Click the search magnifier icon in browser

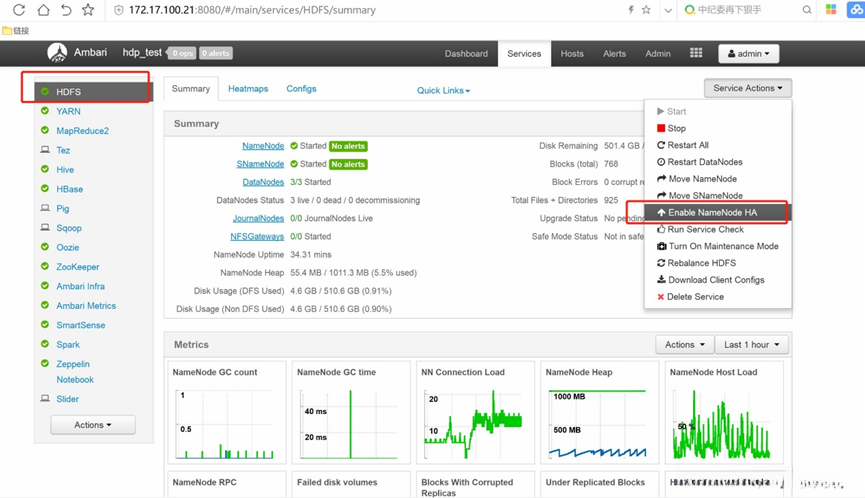coord(807,10)
